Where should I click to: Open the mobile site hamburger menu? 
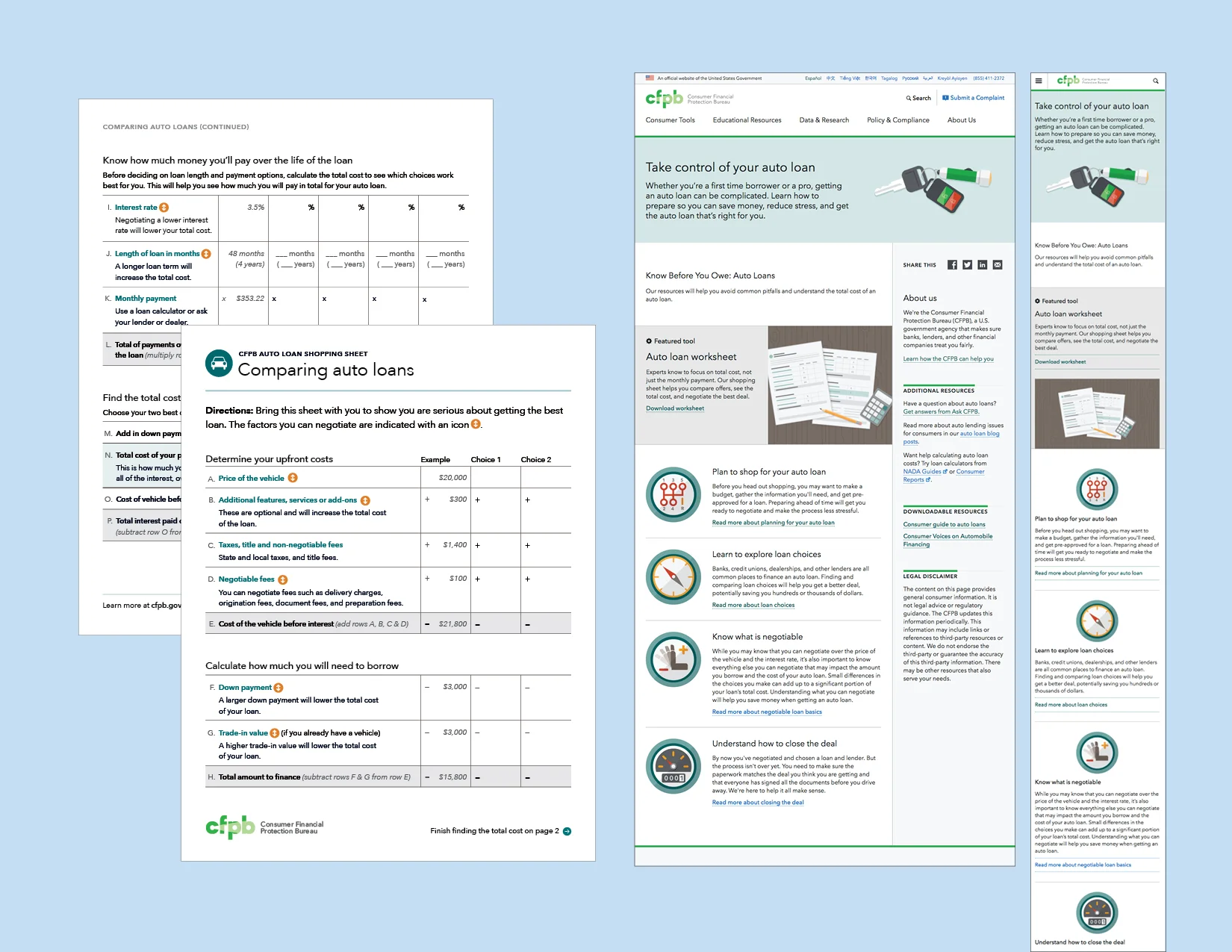[x=1039, y=81]
